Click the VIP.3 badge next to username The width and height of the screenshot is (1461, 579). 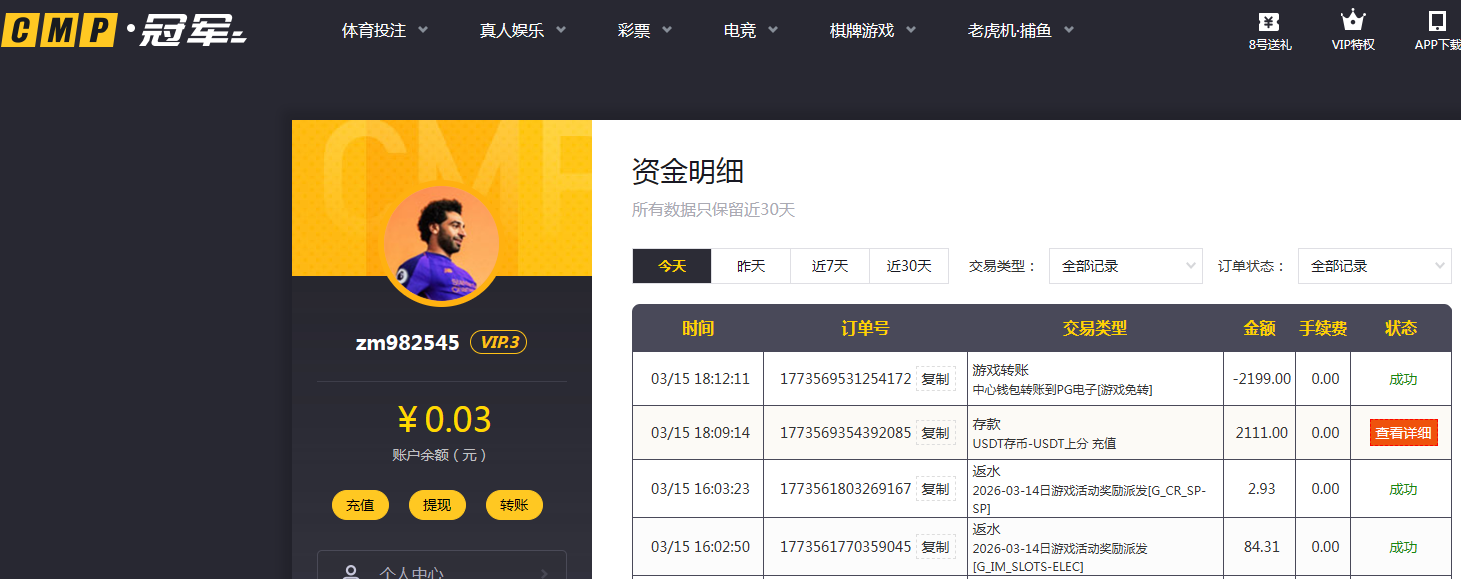click(x=498, y=342)
